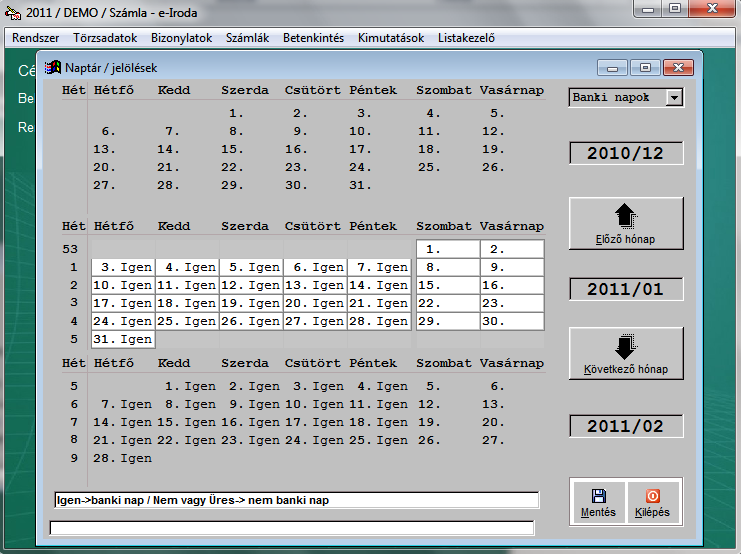Select the January 3 Igen cell
Viewport: 741px width, 554px height.
click(x=122, y=267)
